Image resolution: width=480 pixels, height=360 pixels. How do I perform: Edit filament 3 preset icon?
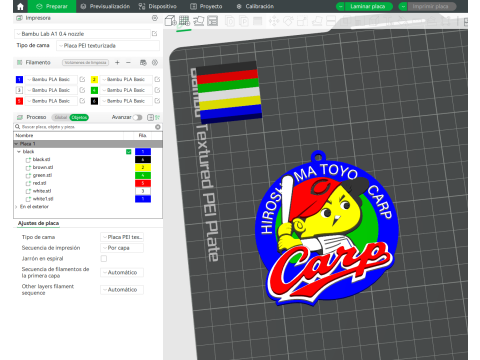pyautogui.click(x=82, y=90)
